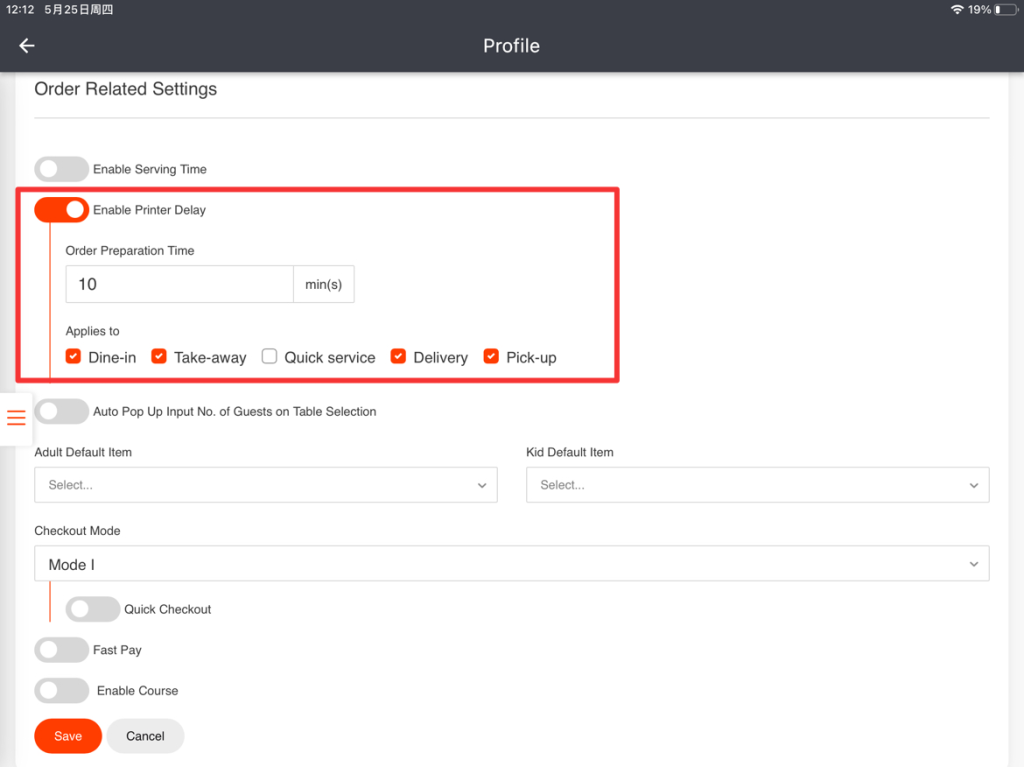Toggle Auto Pop Up Input No. of Guests
This screenshot has height=767, width=1024.
[61, 411]
